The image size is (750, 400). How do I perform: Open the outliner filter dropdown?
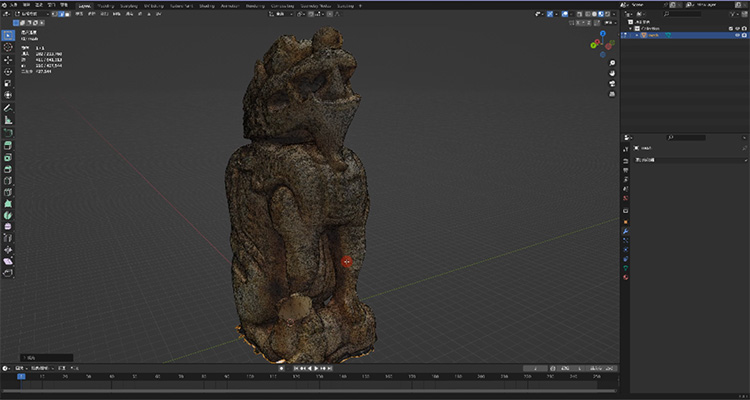735,15
